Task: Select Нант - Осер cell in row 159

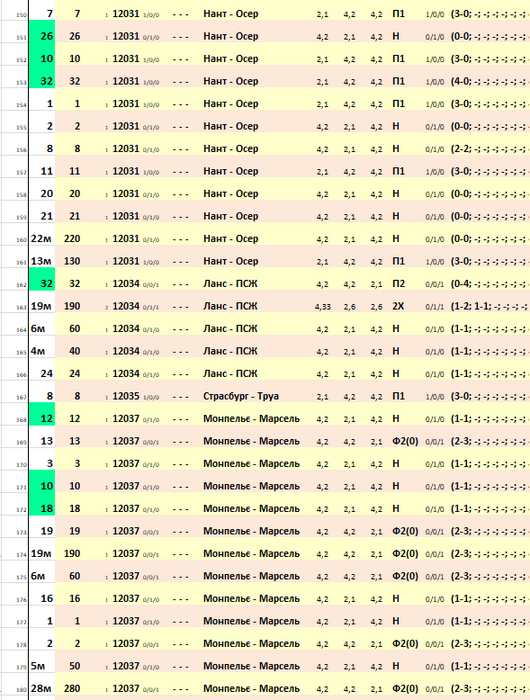Action: 230,217
